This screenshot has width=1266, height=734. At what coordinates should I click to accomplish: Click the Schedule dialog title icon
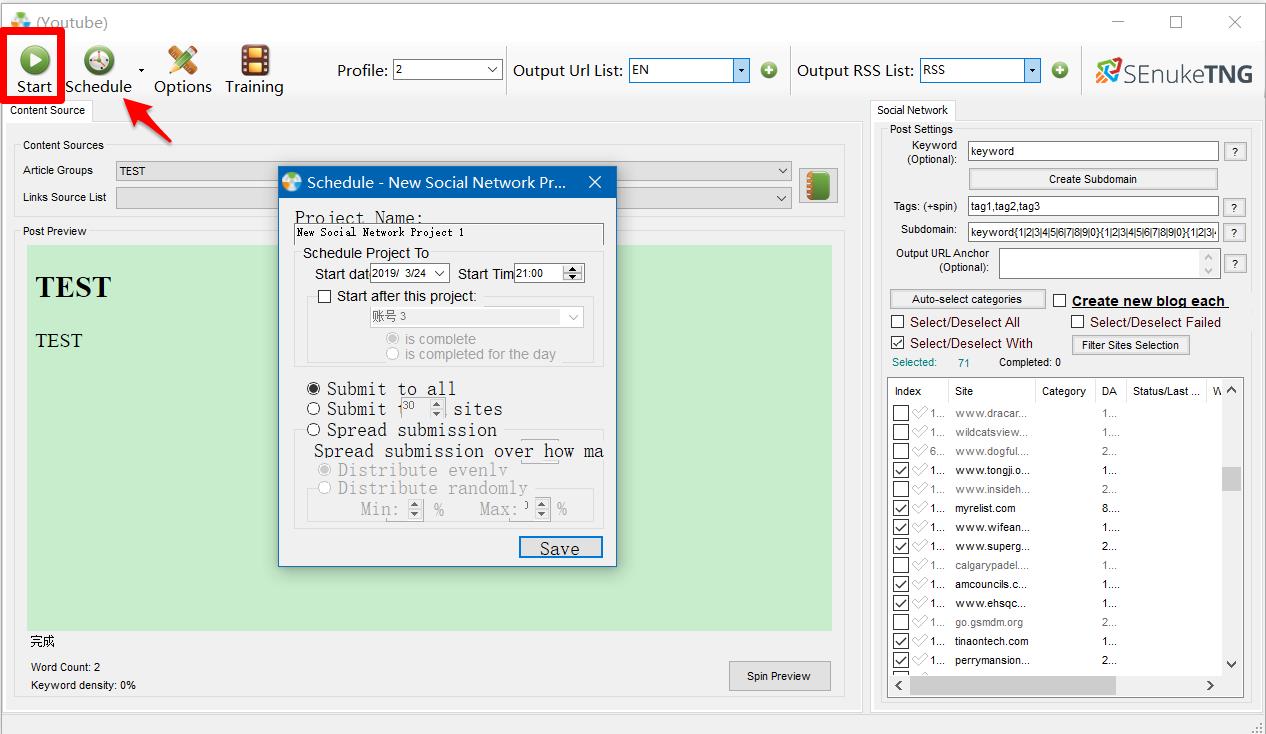pos(292,182)
